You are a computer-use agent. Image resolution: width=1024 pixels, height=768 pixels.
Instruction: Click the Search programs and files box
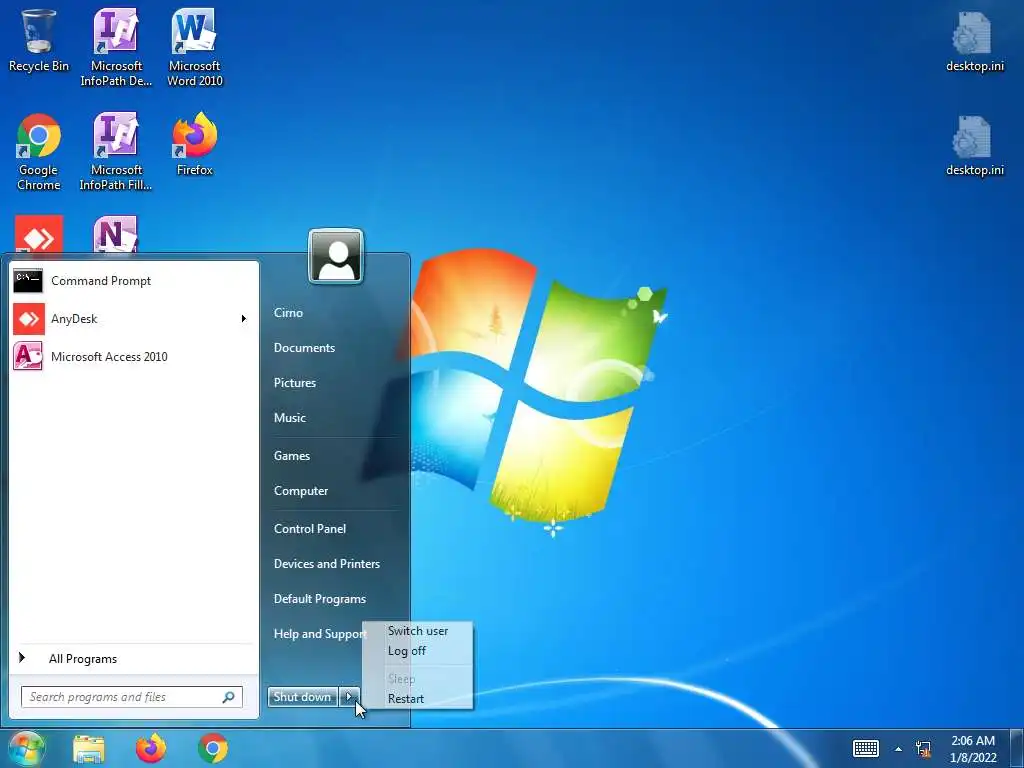pyautogui.click(x=131, y=697)
